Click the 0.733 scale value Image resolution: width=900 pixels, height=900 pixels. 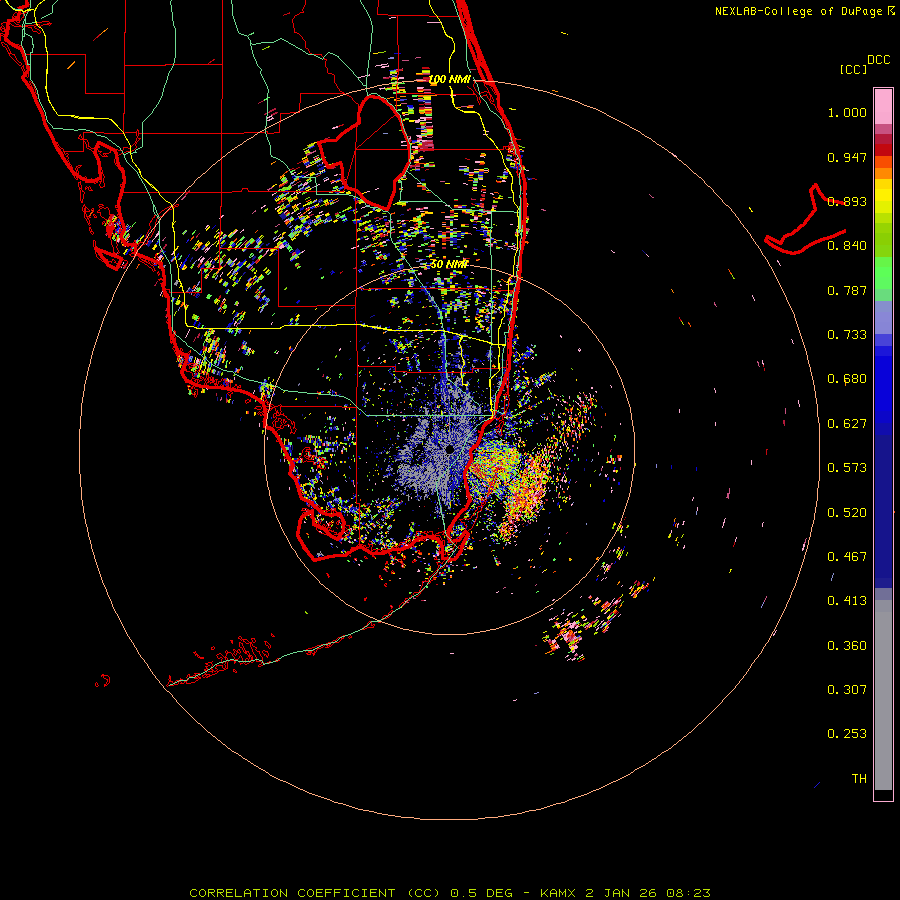pyautogui.click(x=847, y=335)
